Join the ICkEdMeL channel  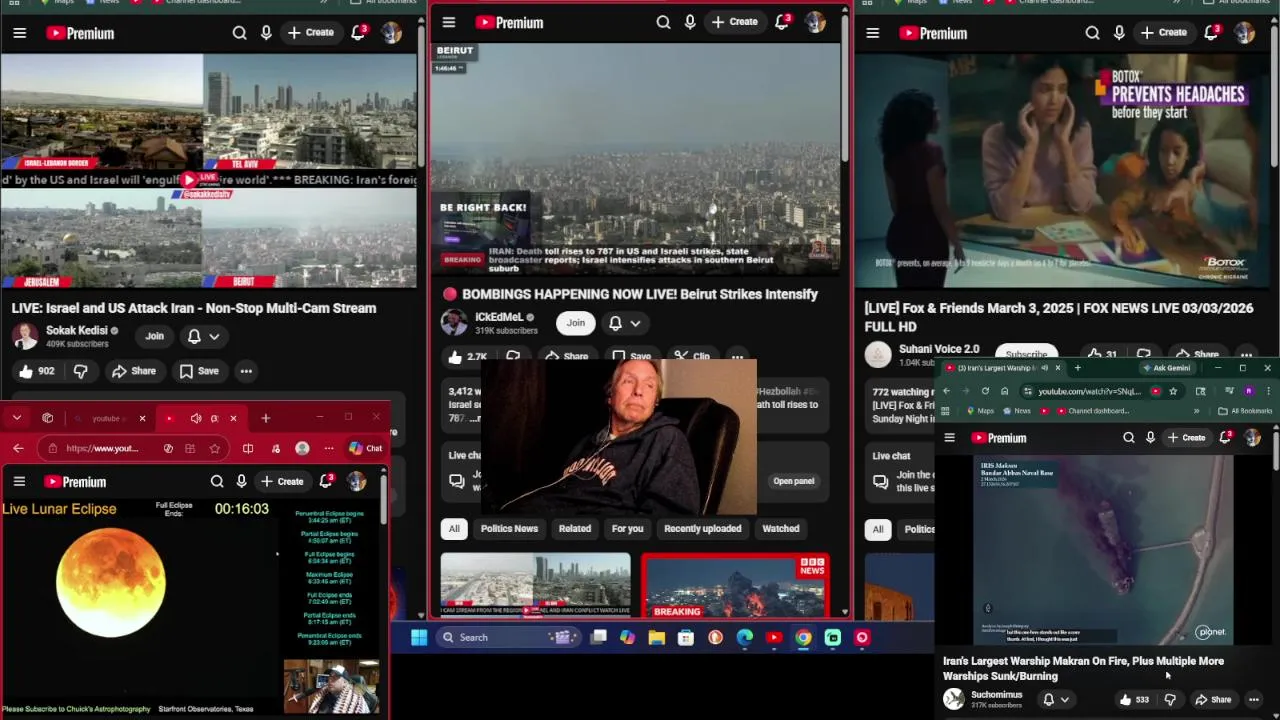pyautogui.click(x=576, y=323)
